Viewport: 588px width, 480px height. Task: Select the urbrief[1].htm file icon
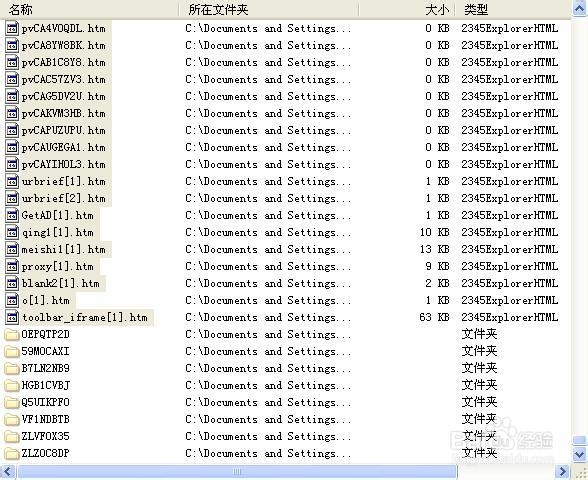pos(12,182)
